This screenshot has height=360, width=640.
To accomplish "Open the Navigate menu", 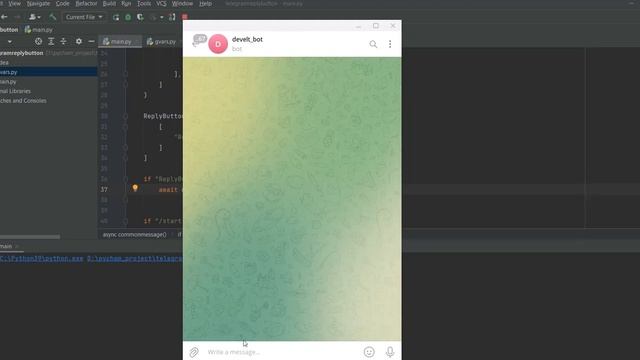I will (x=38, y=3).
